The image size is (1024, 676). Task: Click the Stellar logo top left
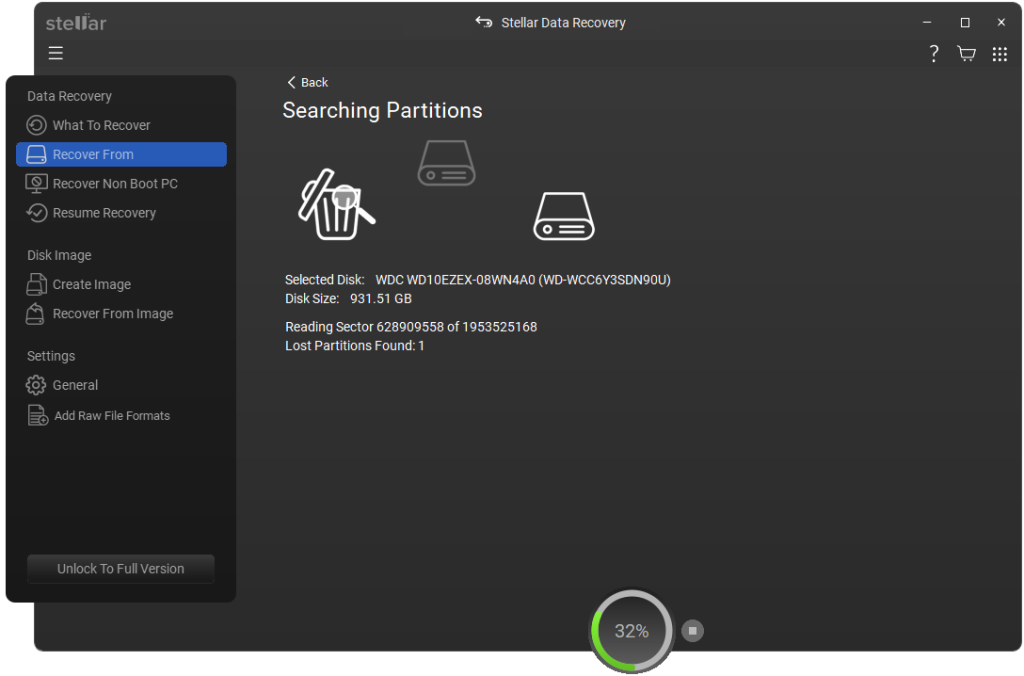tap(75, 21)
